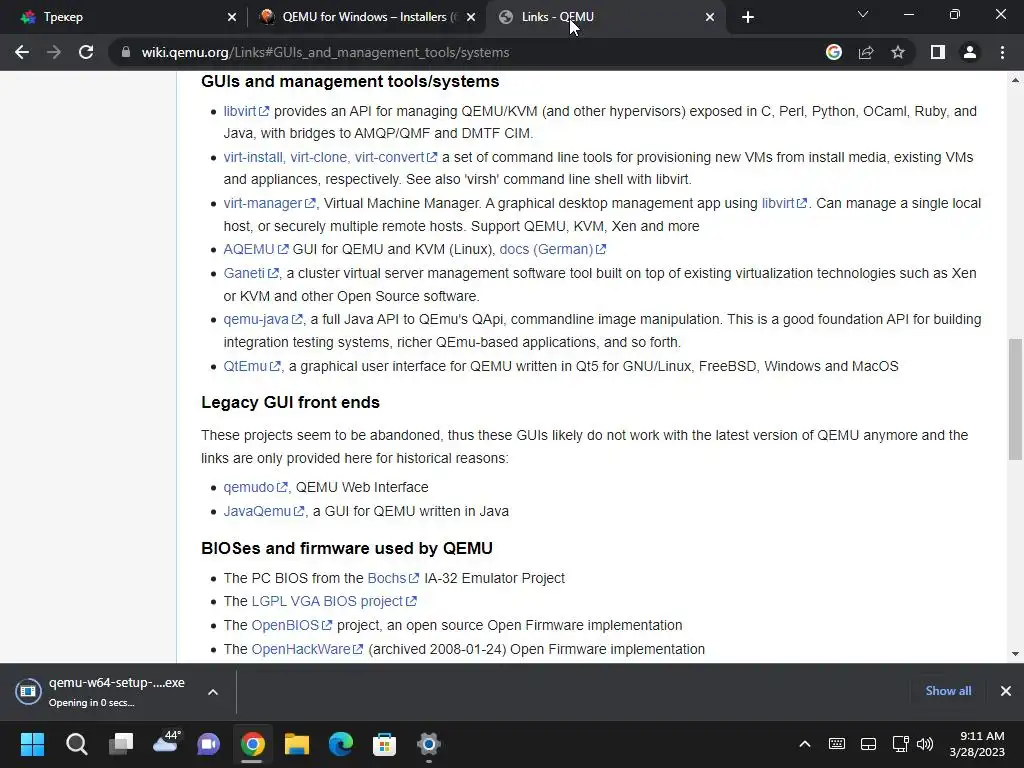Open the touch keyboard tray icon
Viewport: 1024px width, 768px height.
click(x=837, y=744)
